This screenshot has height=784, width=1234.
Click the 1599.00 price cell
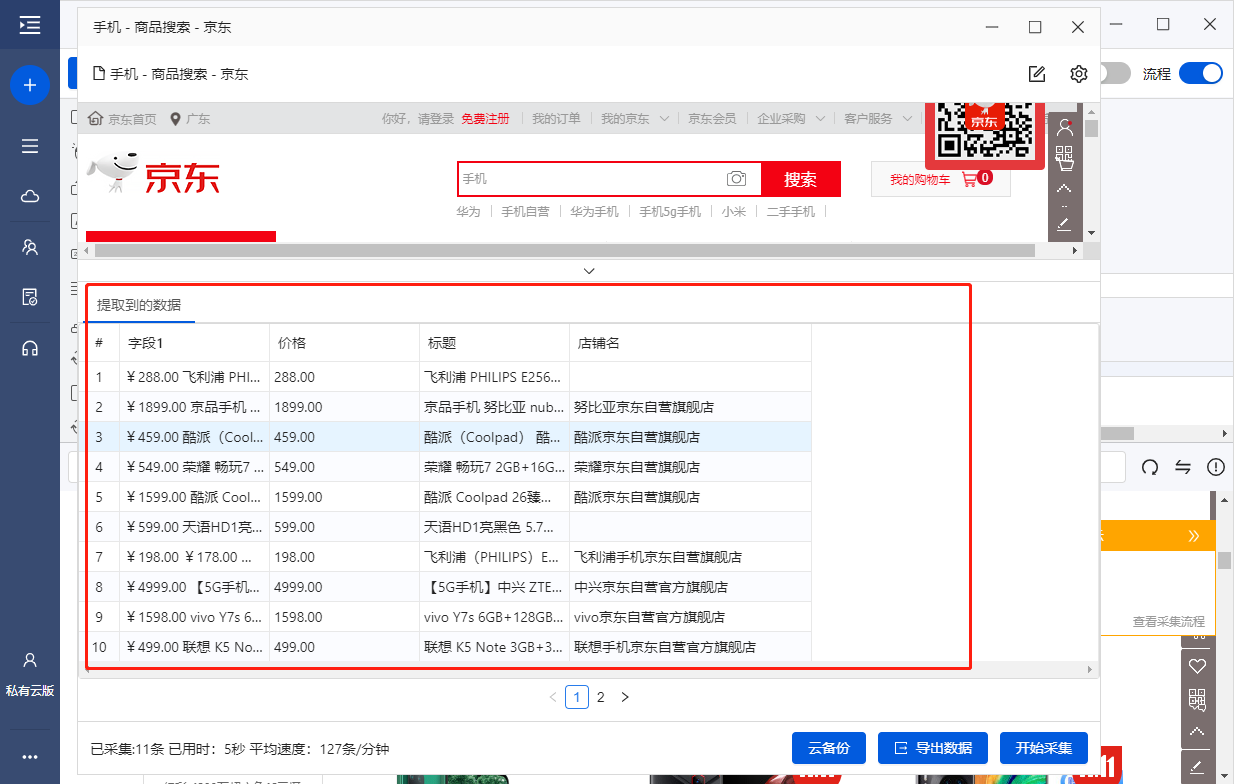pos(344,497)
